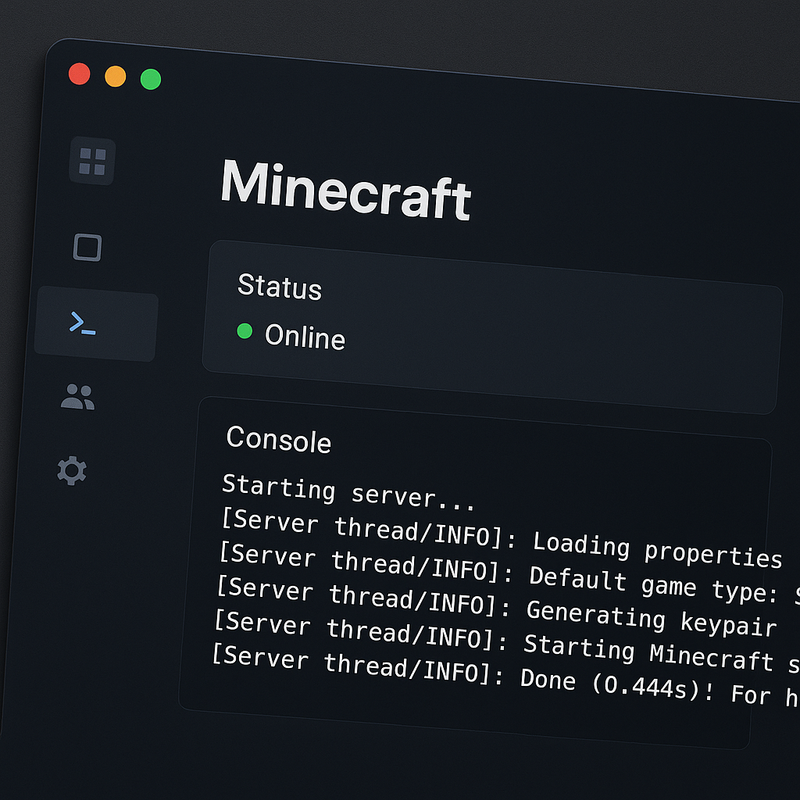Click the green online status dot
The height and width of the screenshot is (800, 800).
point(245,331)
